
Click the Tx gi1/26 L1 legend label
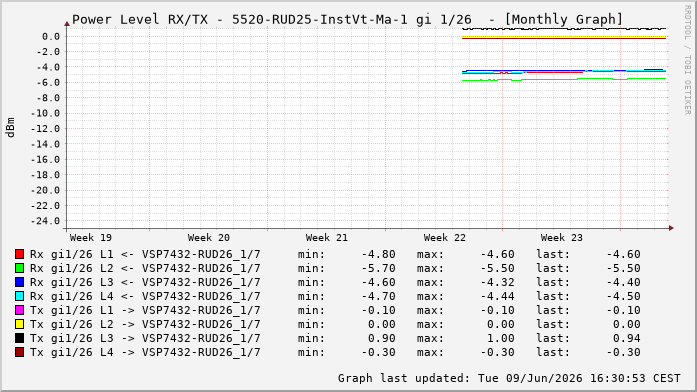145,310
